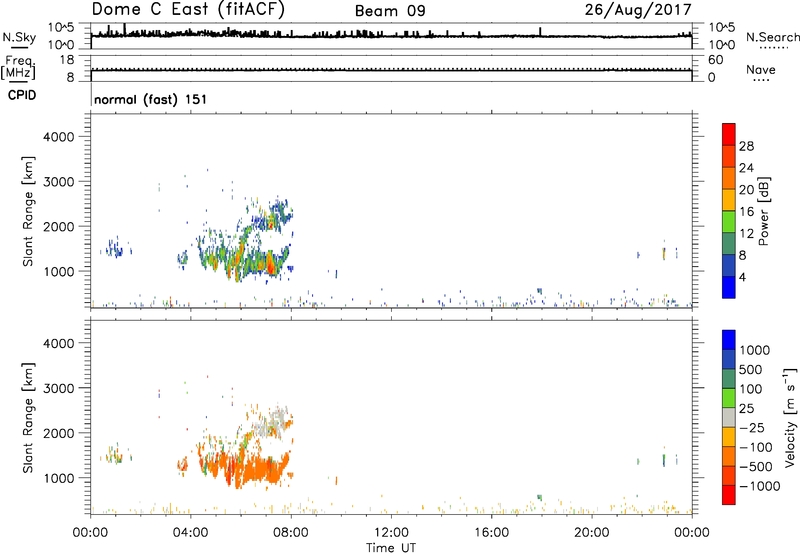Image resolution: width=800 pixels, height=554 pixels.
Task: Pick the red top segment of power colorbar
Action: (729, 134)
